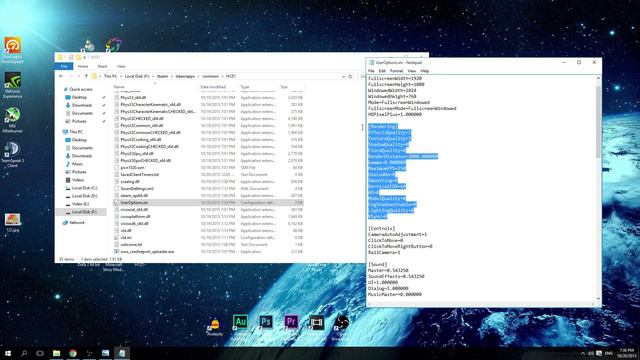Show hidden system tray icons
The width and height of the screenshot is (640, 360).
(x=582, y=353)
